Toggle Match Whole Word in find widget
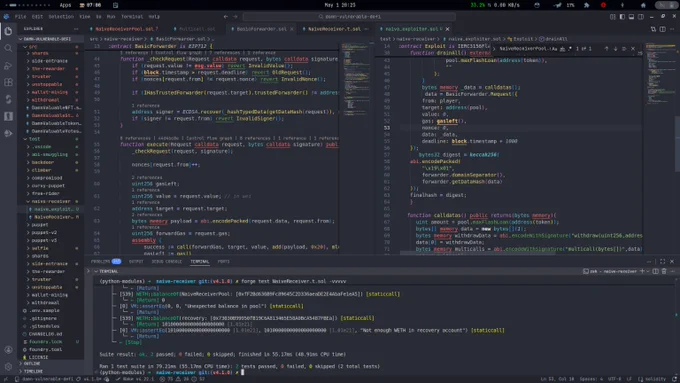680x383 pixels. pos(562,49)
